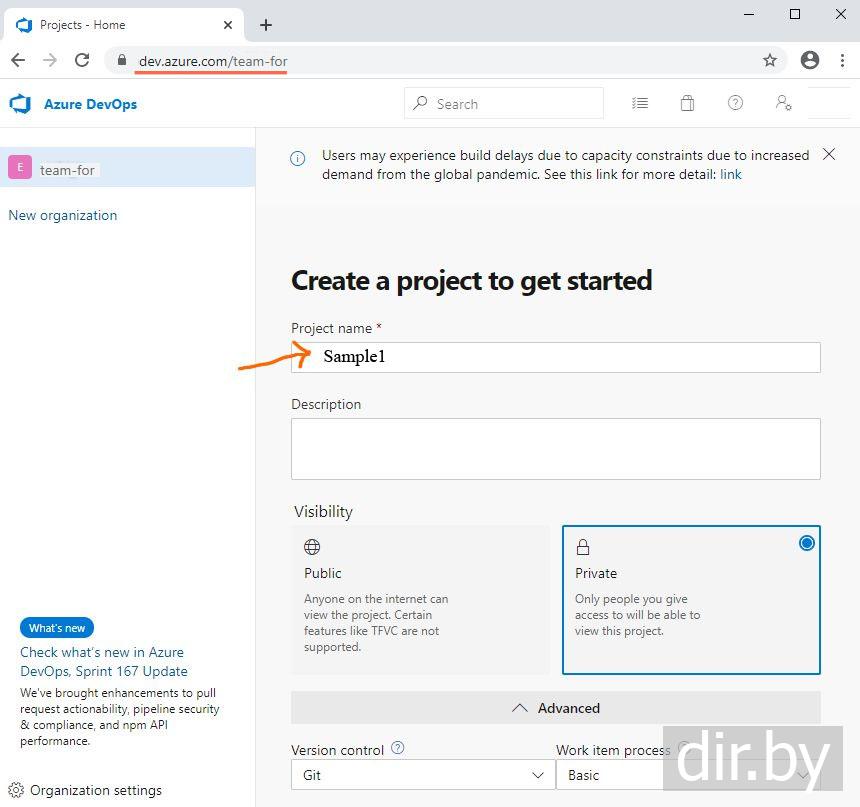
Task: Click the search magnifier icon
Action: click(x=420, y=103)
